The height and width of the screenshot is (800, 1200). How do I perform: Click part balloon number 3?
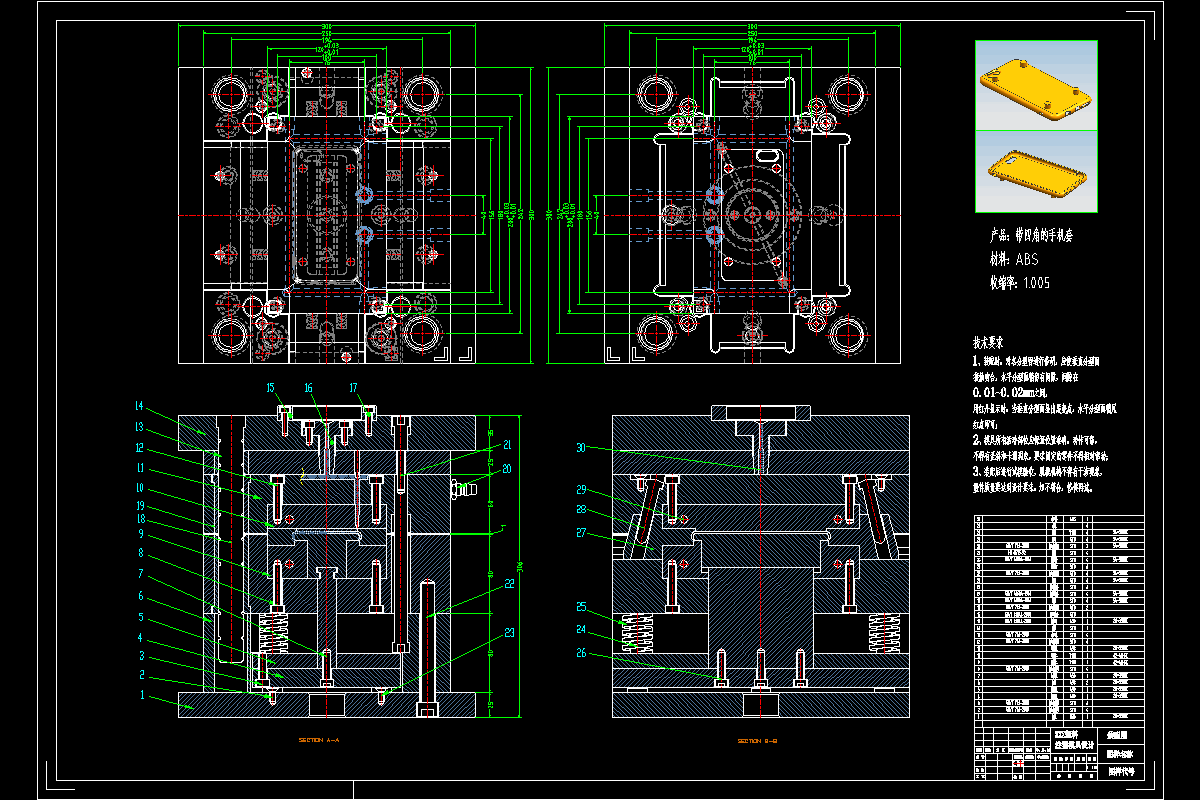tap(141, 656)
